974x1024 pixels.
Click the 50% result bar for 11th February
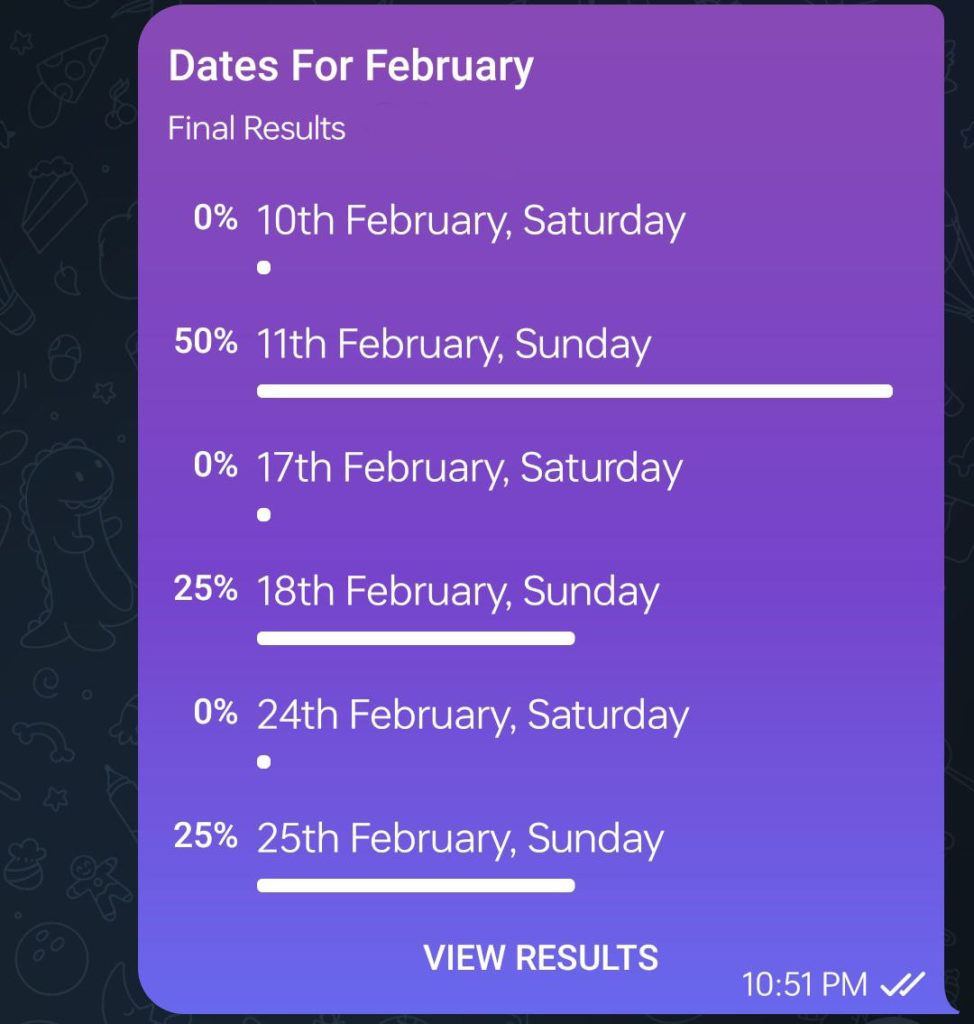575,391
